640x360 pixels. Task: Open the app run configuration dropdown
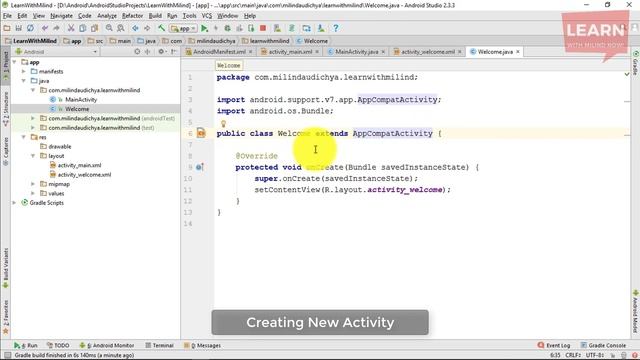pyautogui.click(x=183, y=28)
